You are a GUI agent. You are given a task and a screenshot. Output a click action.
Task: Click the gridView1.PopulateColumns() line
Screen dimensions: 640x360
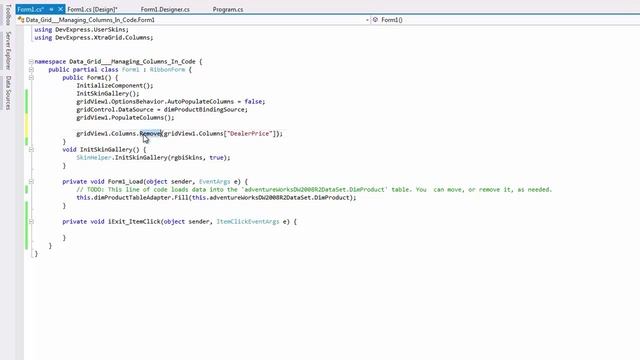pyautogui.click(x=125, y=118)
